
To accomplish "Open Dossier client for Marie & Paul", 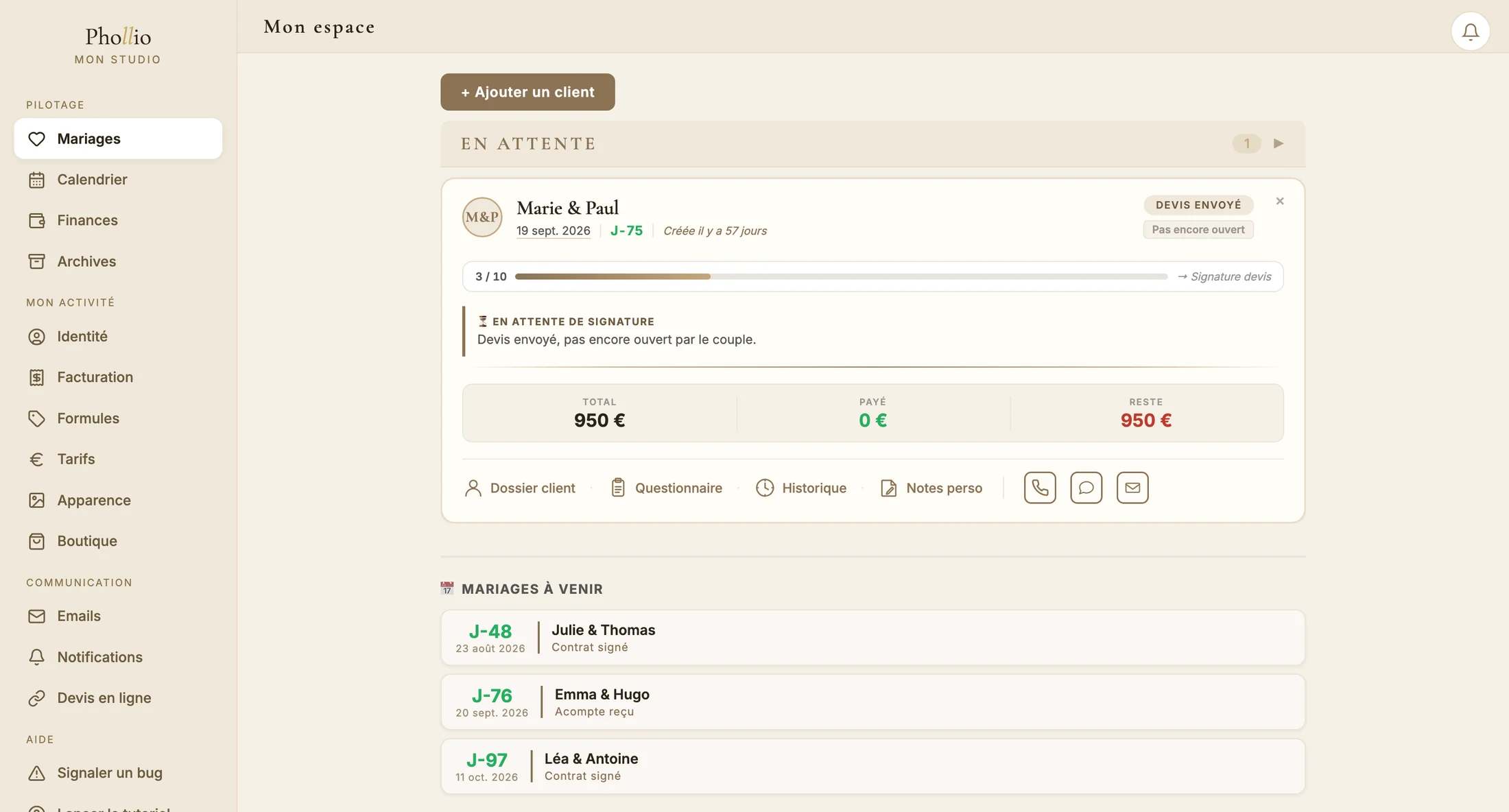I will [x=520, y=488].
